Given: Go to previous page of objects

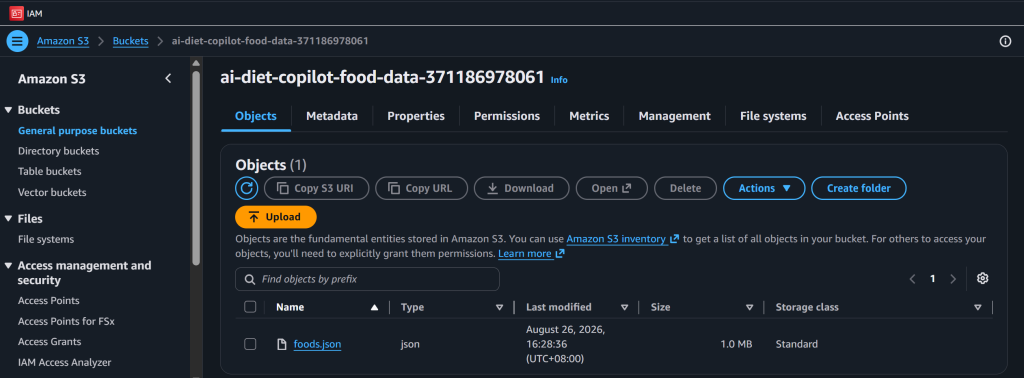Looking at the screenshot, I should (912, 279).
